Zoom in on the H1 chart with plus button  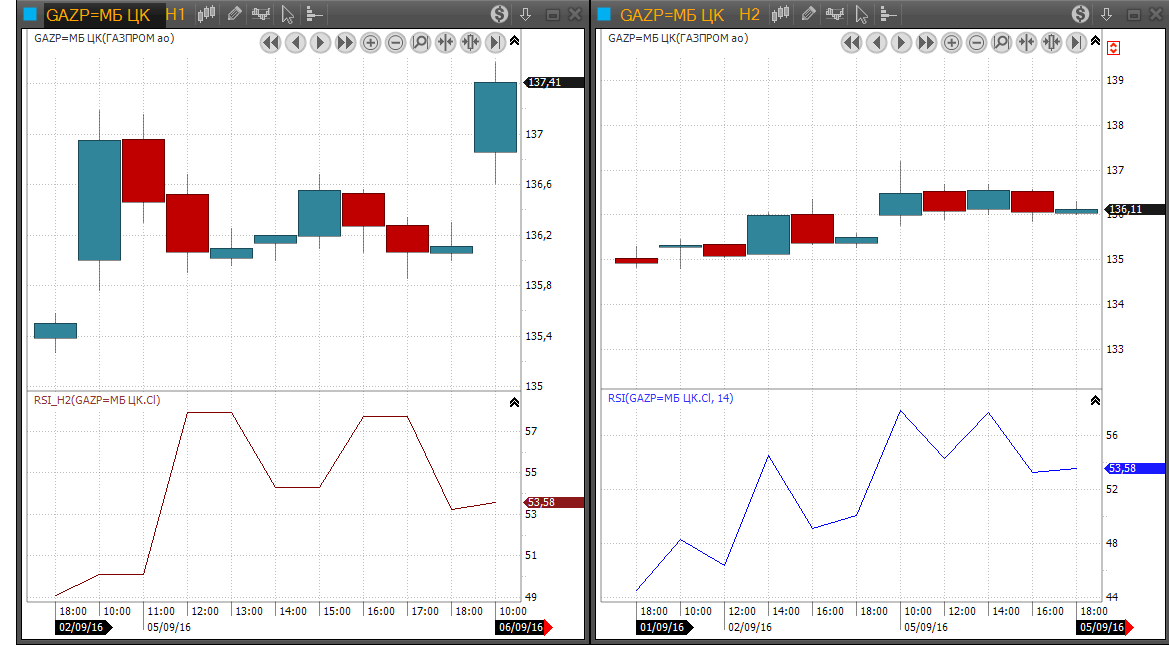point(370,42)
